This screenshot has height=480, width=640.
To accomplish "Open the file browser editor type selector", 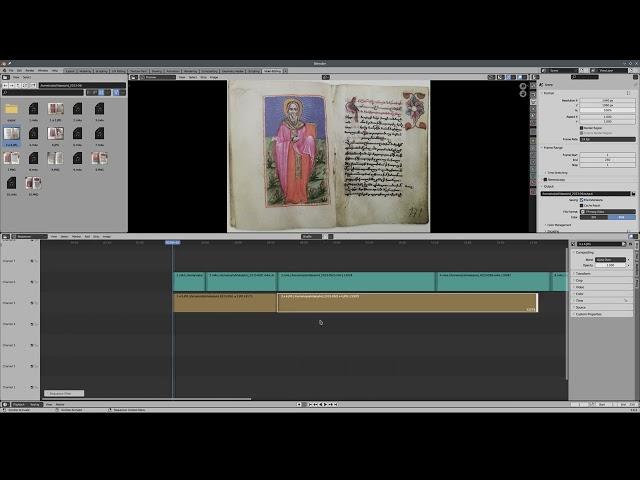I will point(6,77).
